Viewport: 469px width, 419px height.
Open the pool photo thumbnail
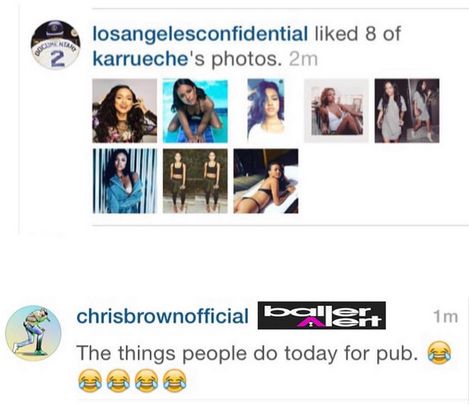tap(195, 111)
